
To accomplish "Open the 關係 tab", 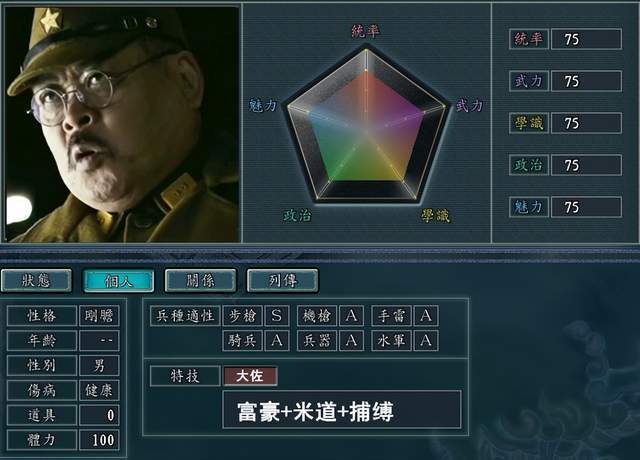I will [200, 280].
